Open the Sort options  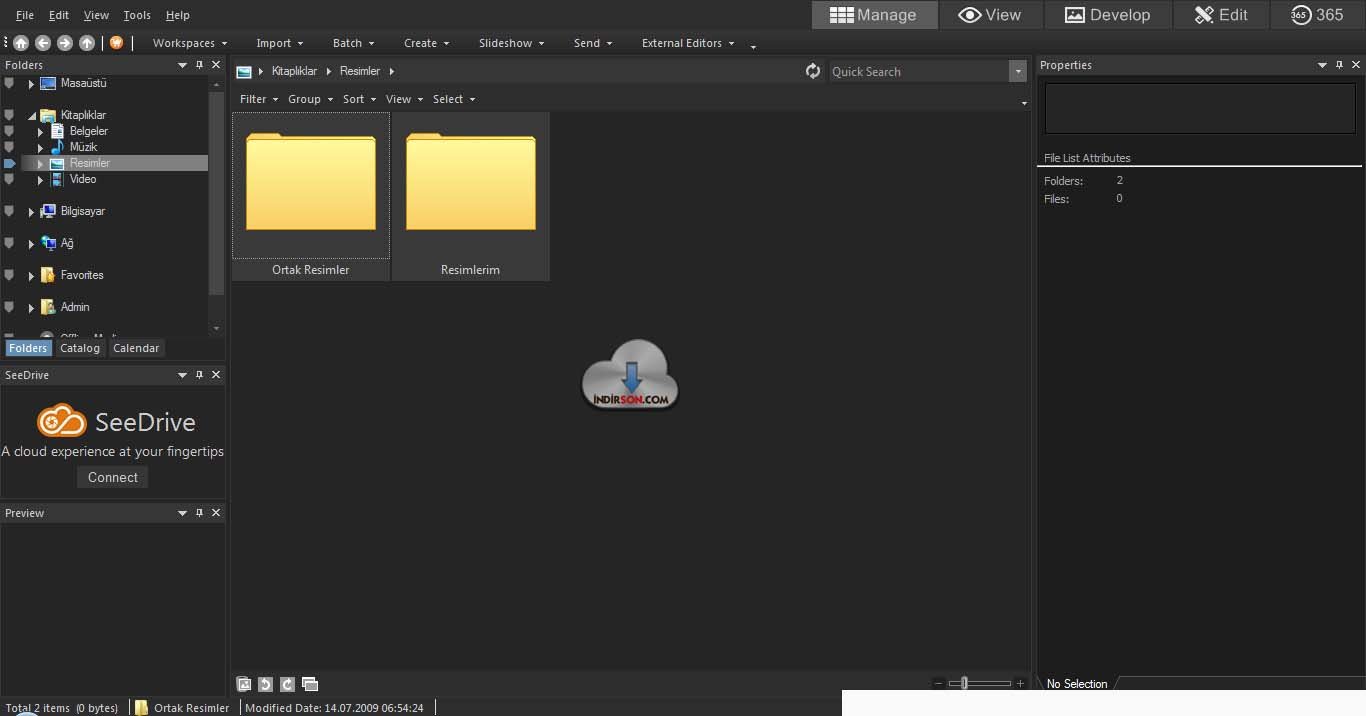[360, 99]
